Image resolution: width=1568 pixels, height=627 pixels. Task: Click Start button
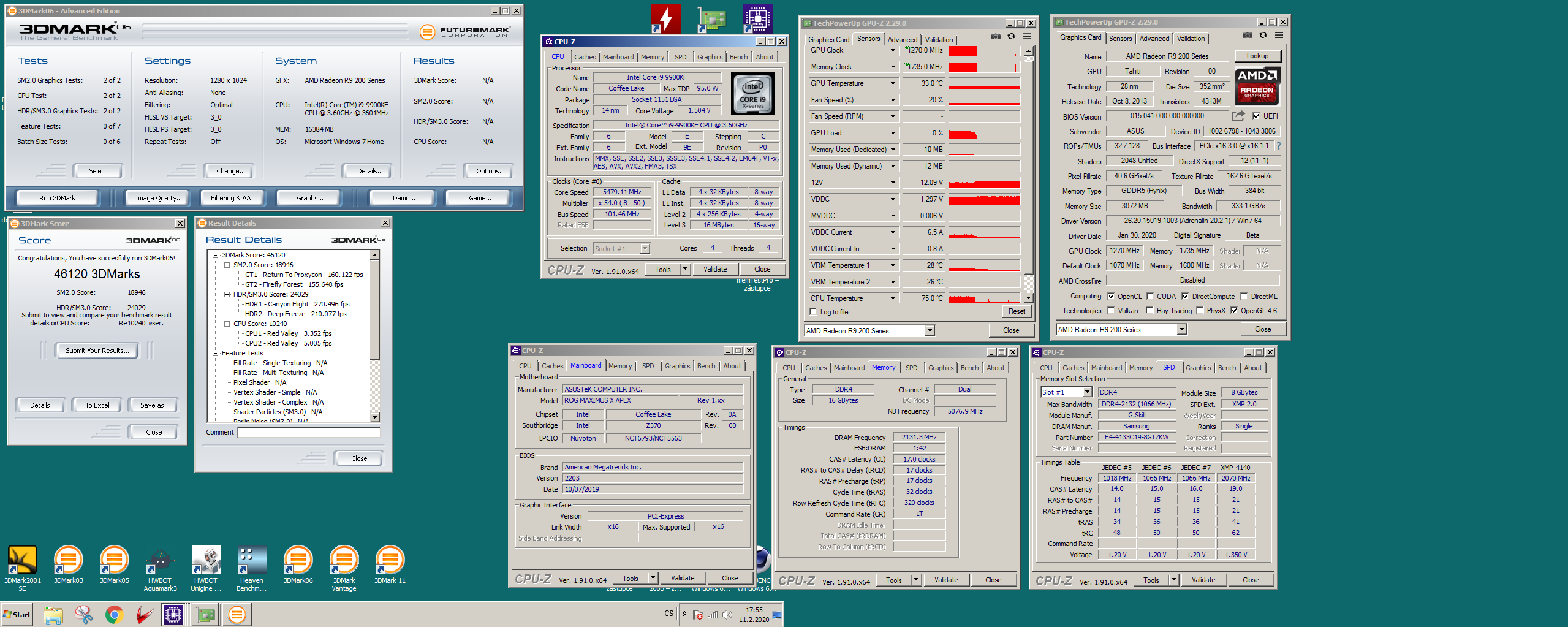(x=17, y=614)
